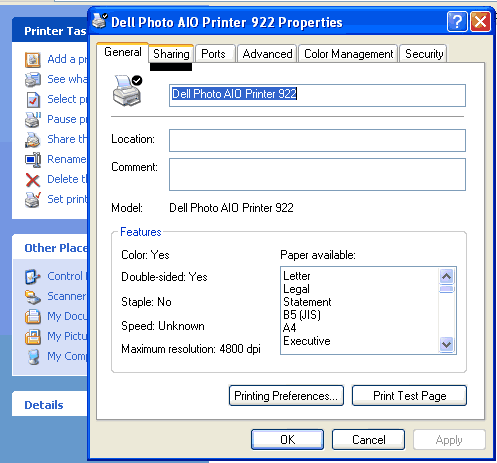
Task: Click the Select printing preferences icon
Action: point(33,100)
